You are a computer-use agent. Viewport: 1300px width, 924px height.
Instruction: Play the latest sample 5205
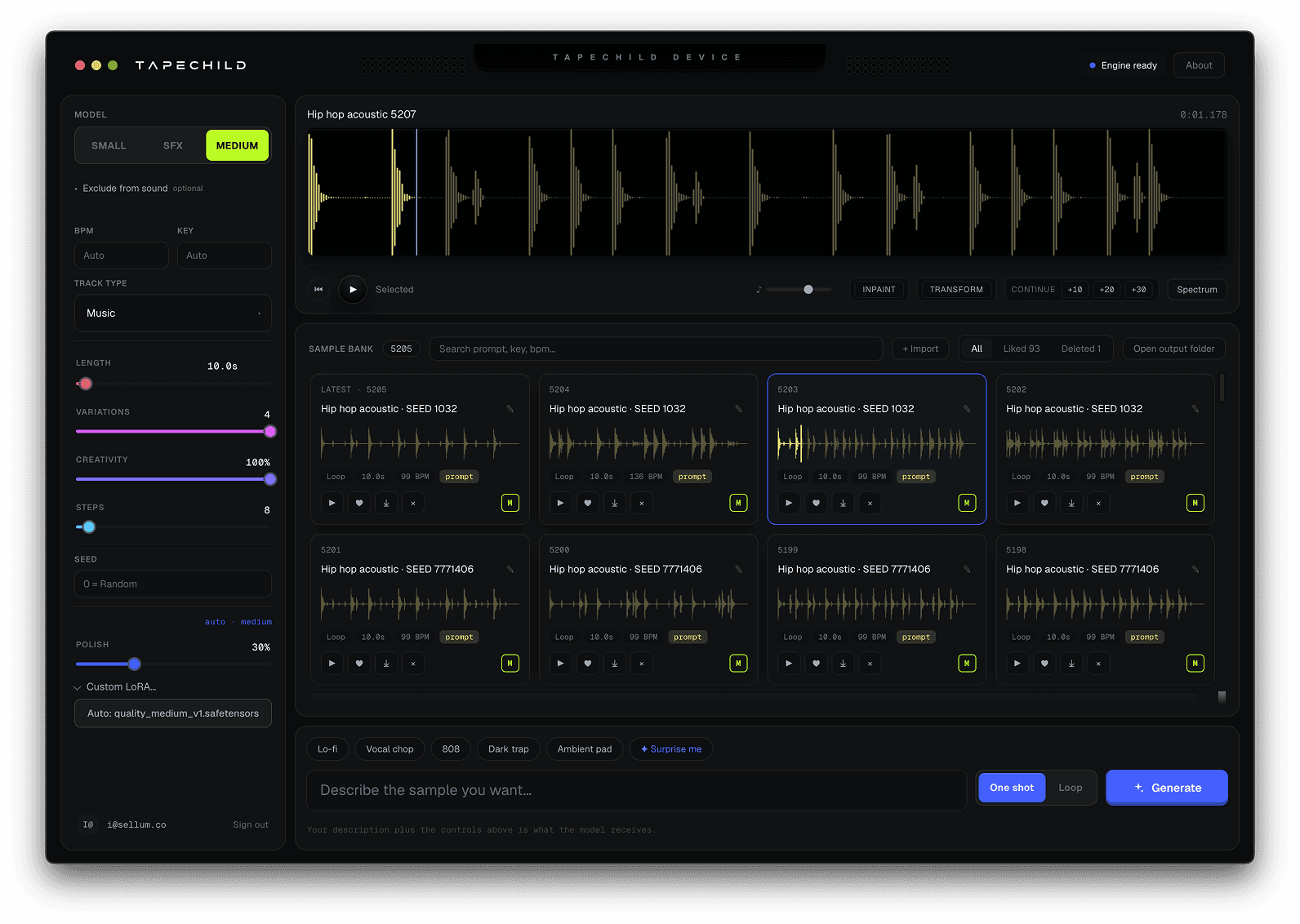332,503
